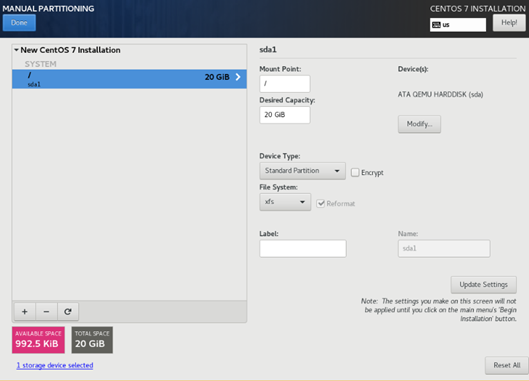Screen dimensions: 529x381
Task: Toggle the Encrypt checkbox
Action: 355,172
